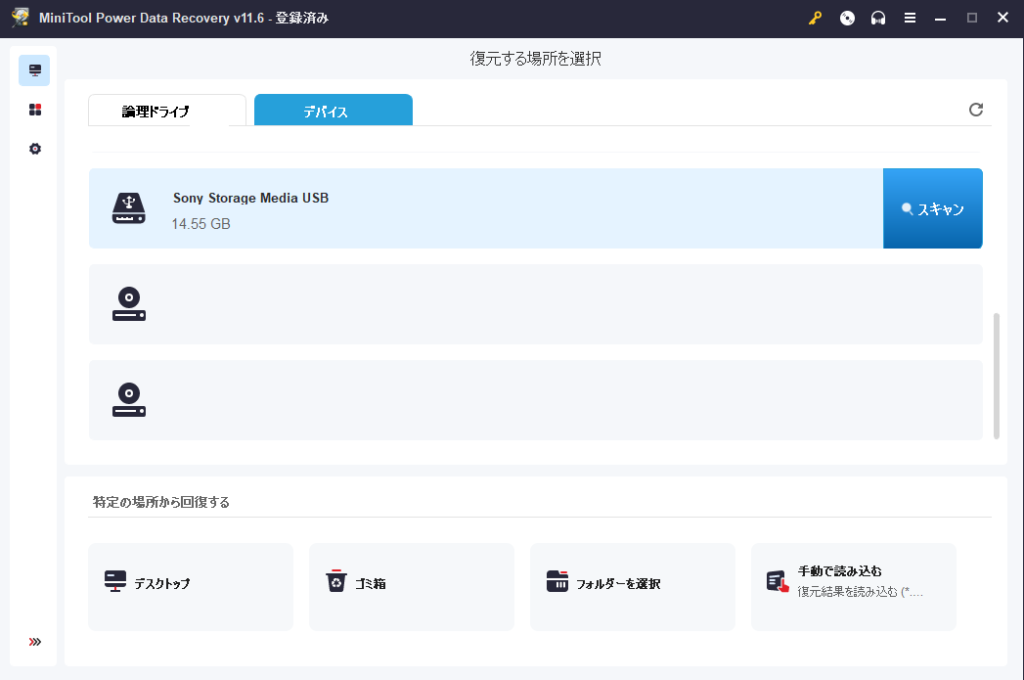This screenshot has width=1024, height=680.
Task: Open the hamburger menu in title bar
Action: (910, 18)
